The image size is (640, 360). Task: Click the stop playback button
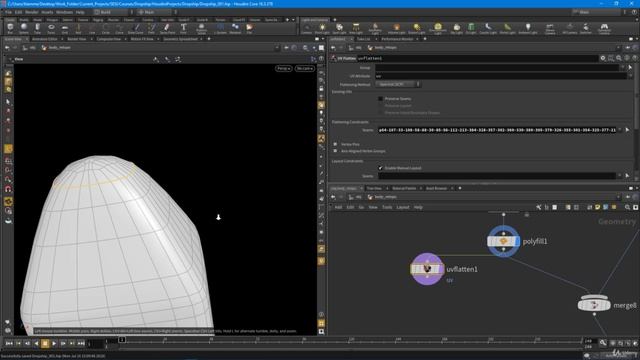[45, 343]
